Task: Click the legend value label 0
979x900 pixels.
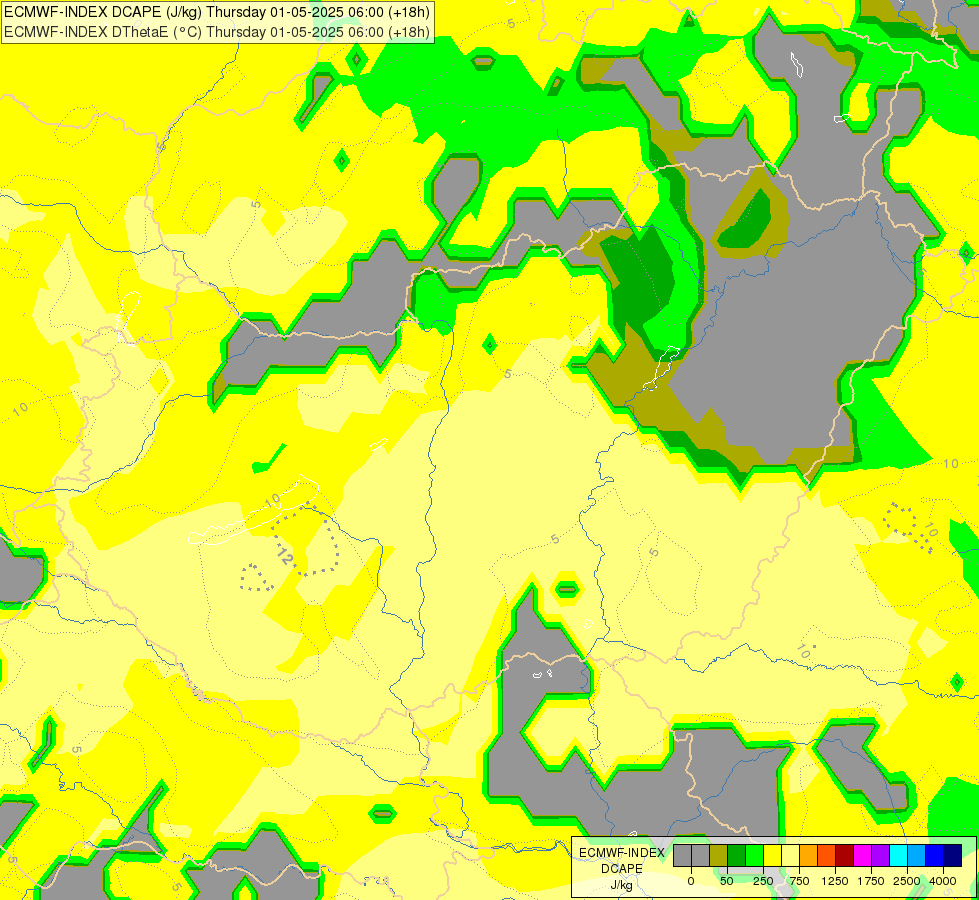Action: [x=691, y=881]
